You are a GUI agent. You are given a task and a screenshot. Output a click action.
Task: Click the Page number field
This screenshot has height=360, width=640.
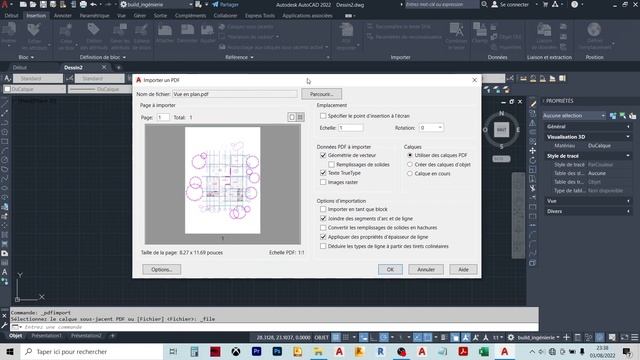(163, 117)
